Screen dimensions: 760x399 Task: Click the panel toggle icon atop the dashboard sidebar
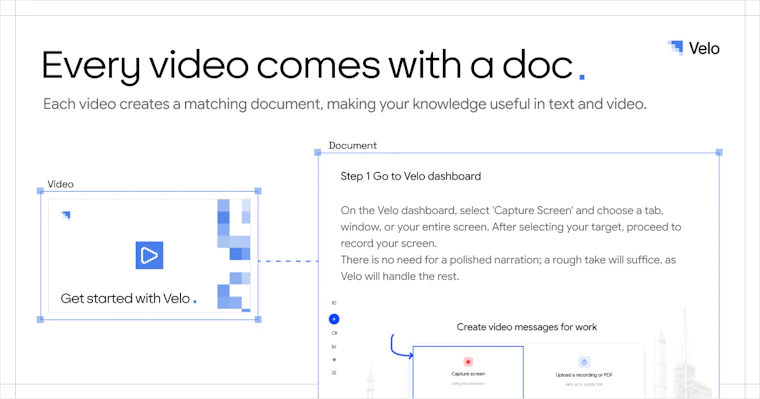click(x=334, y=303)
